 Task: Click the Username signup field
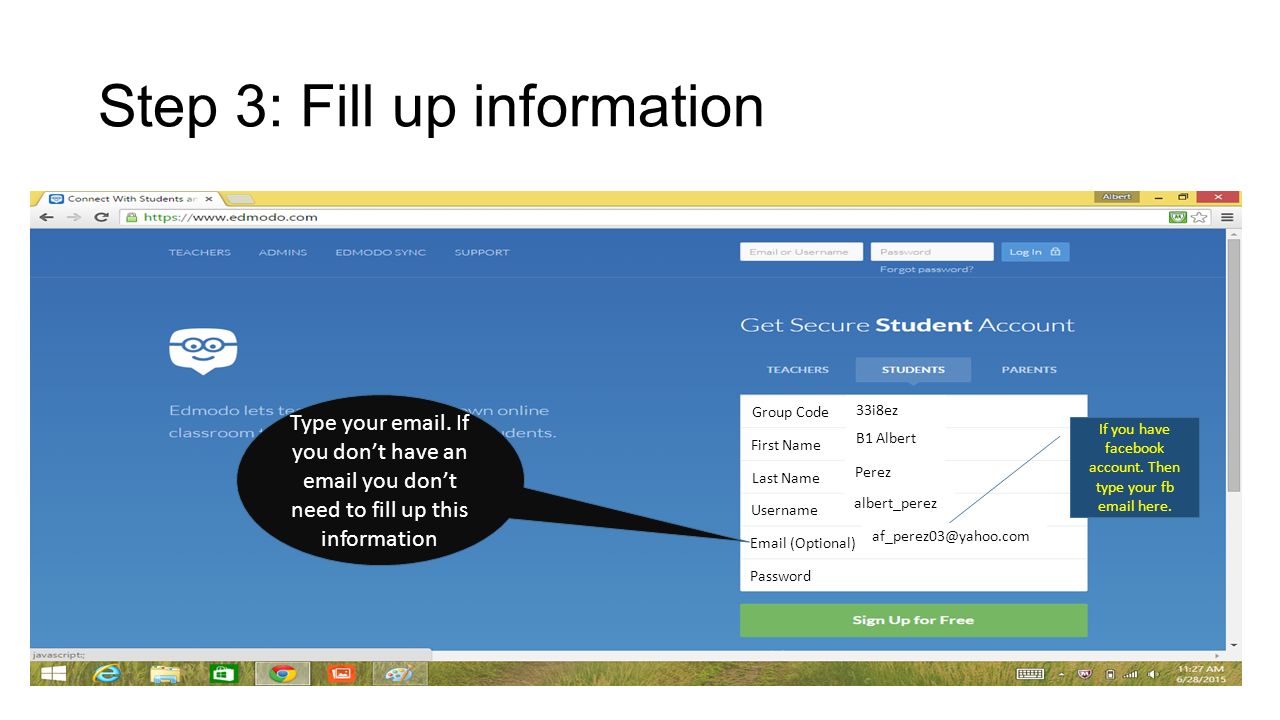(x=913, y=509)
